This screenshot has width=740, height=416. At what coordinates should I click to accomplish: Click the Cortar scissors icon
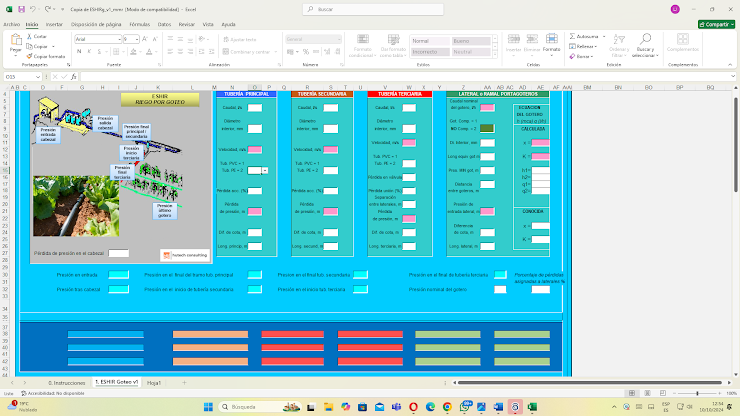30,35
